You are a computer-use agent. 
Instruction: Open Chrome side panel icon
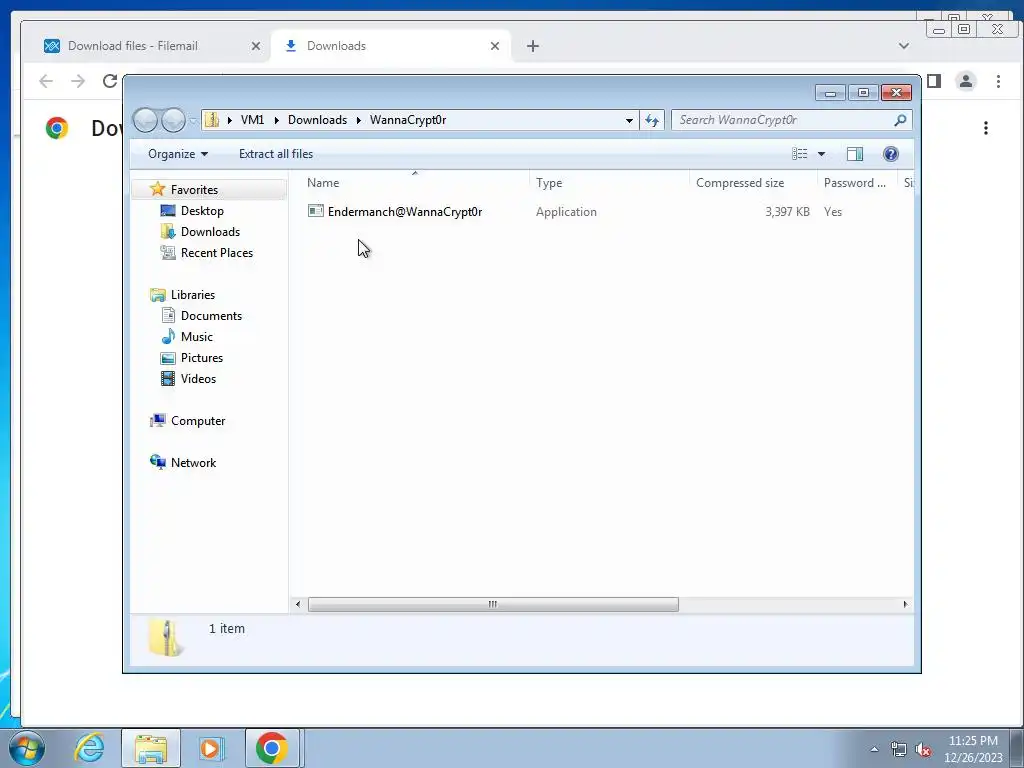934,81
